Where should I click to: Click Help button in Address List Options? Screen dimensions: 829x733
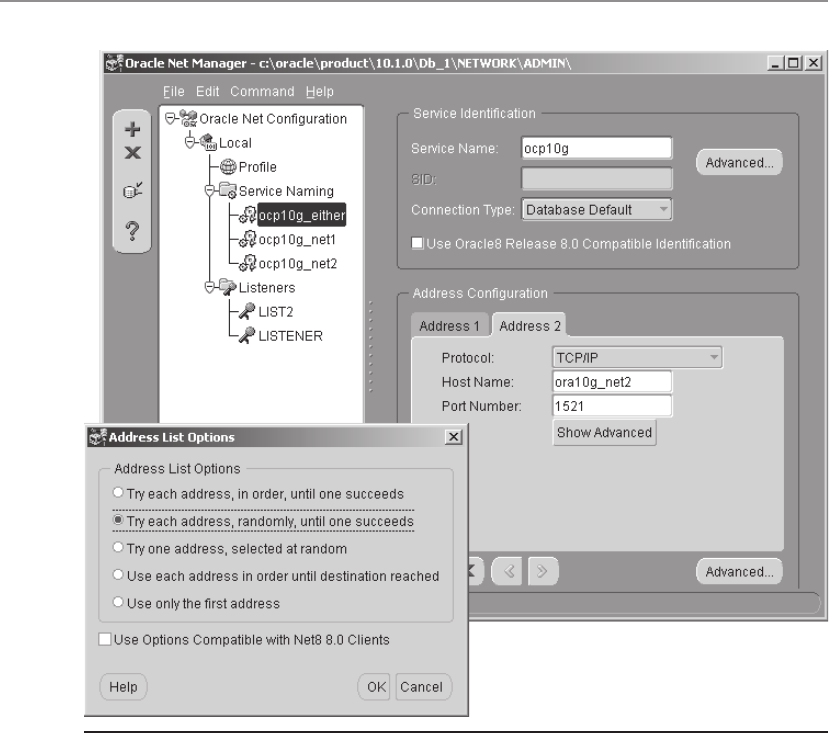pyautogui.click(x=123, y=687)
